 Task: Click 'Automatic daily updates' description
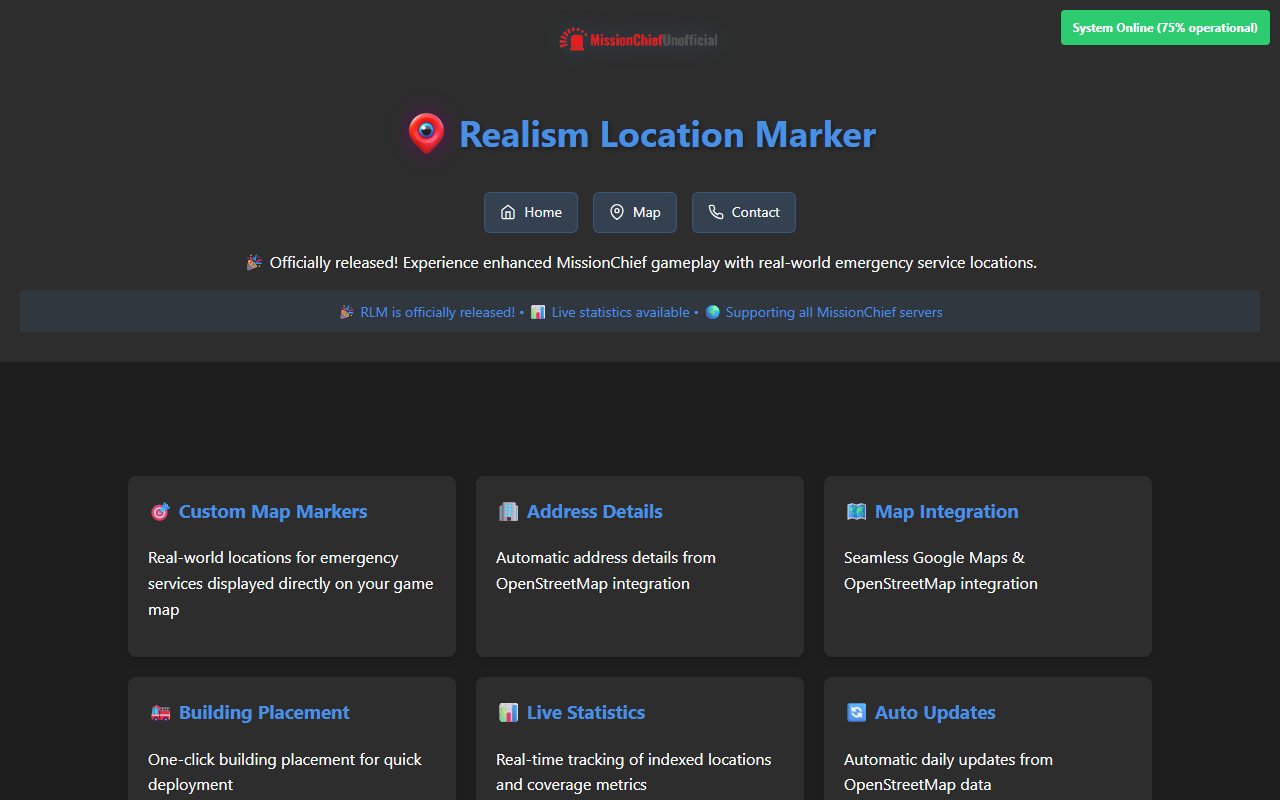pyautogui.click(x=948, y=772)
